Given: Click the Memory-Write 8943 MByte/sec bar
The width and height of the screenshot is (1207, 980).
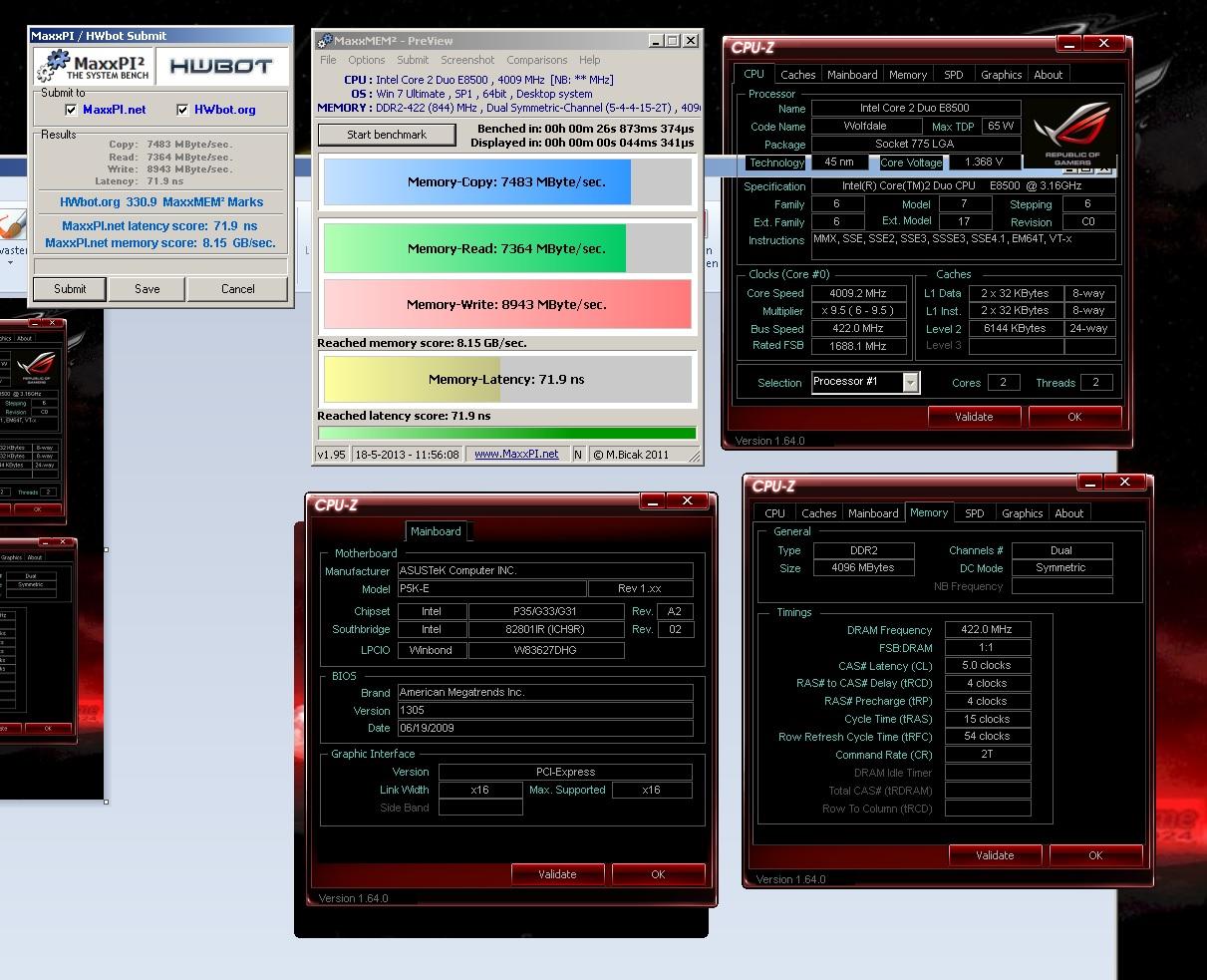Looking at the screenshot, I should click(507, 304).
